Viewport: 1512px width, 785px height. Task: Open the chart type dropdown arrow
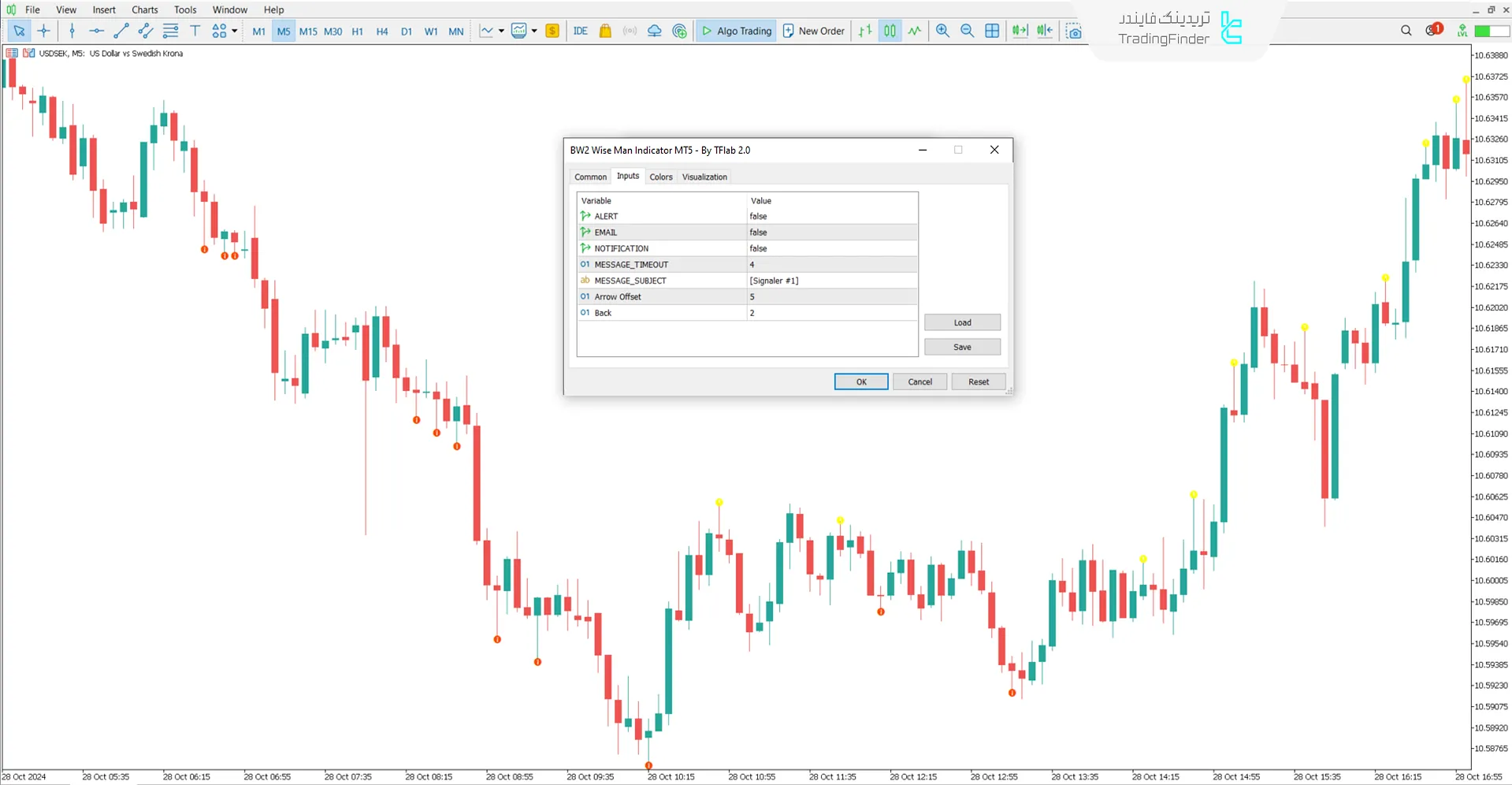(501, 31)
